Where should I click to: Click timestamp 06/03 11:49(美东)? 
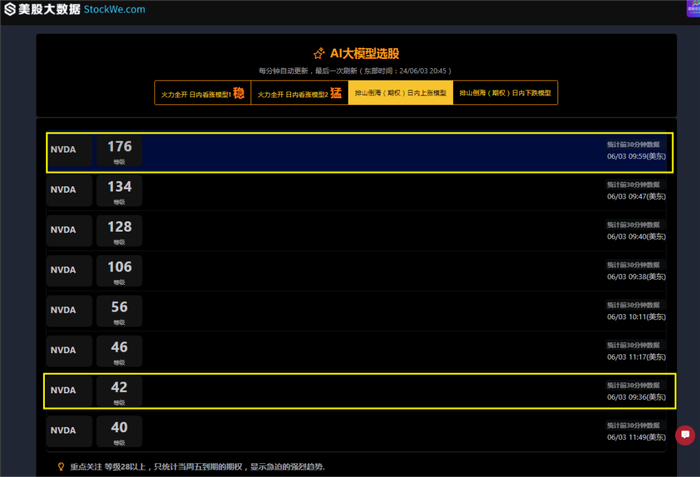pyautogui.click(x=636, y=438)
